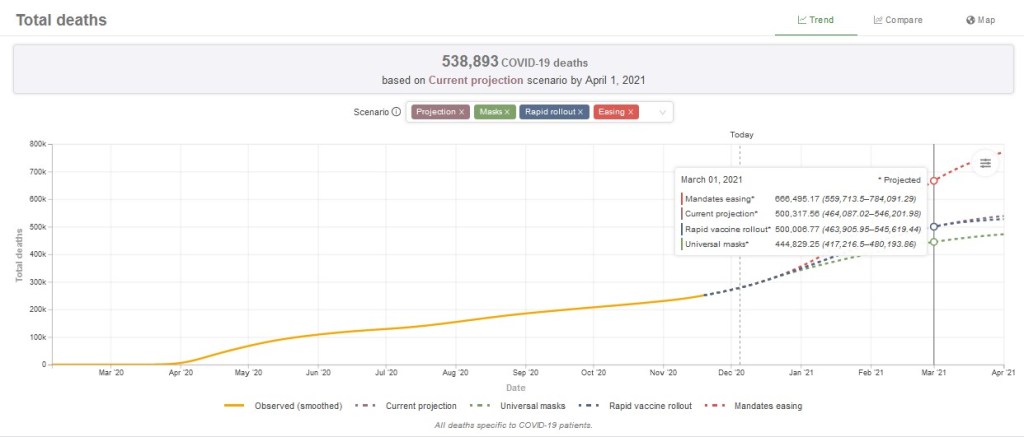Remove the Projection scenario tag

(x=461, y=112)
